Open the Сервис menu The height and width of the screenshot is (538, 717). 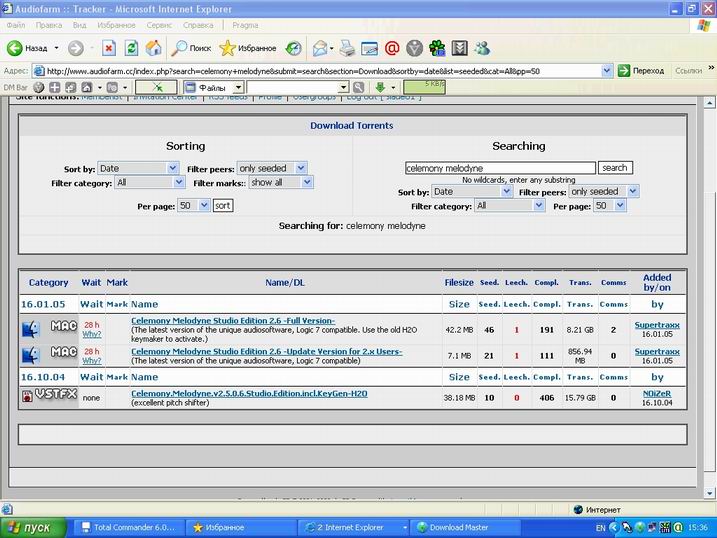coord(158,23)
